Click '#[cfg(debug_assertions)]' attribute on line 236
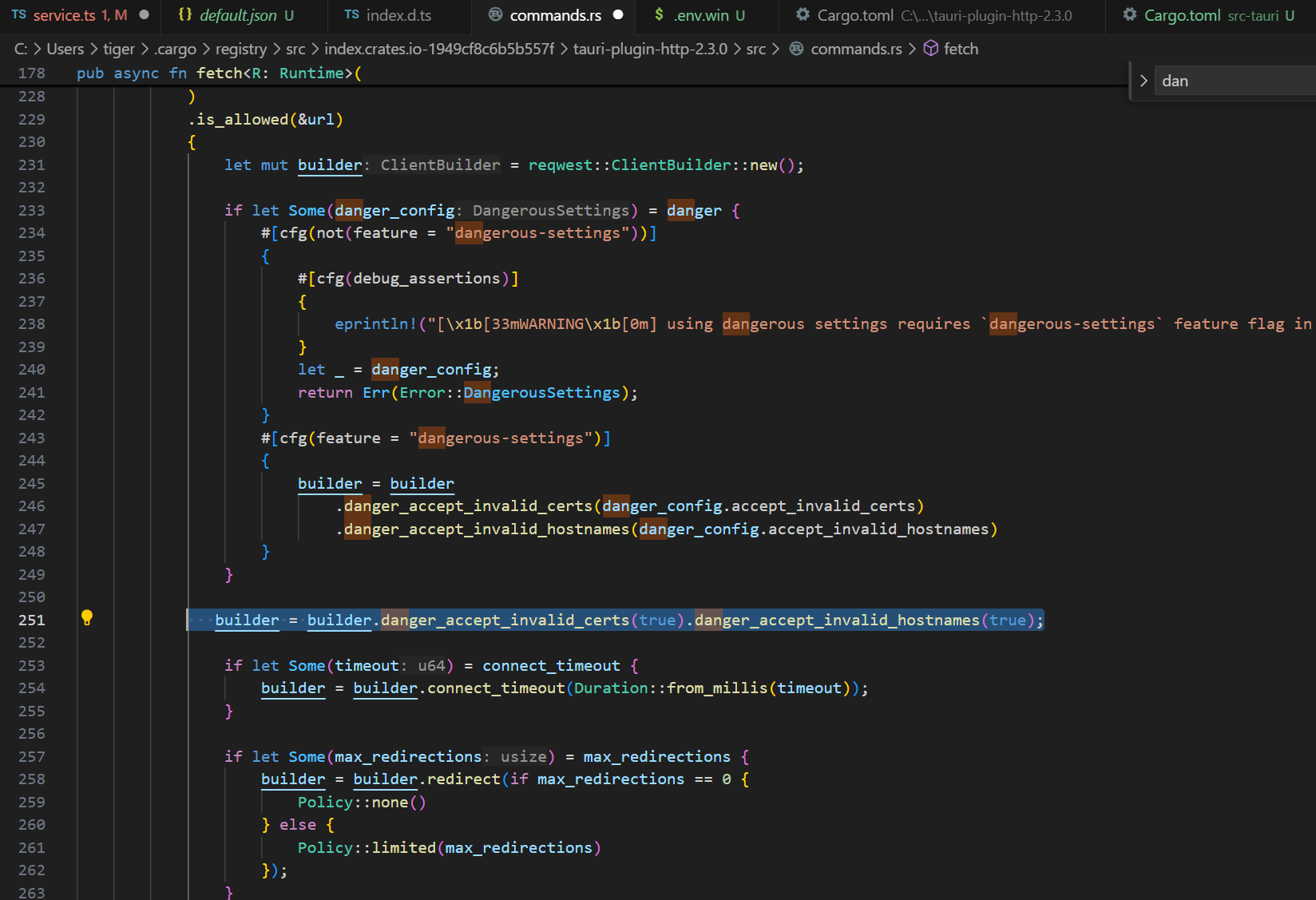Viewport: 1316px width, 900px height. (408, 278)
